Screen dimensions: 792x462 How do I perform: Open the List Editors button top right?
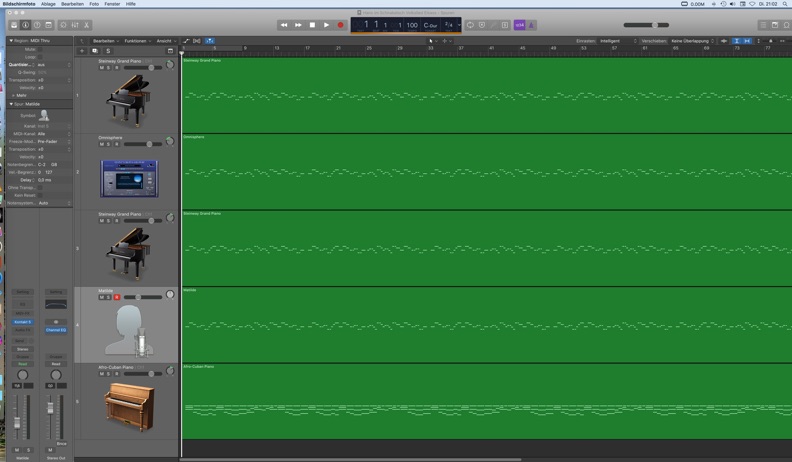point(763,25)
